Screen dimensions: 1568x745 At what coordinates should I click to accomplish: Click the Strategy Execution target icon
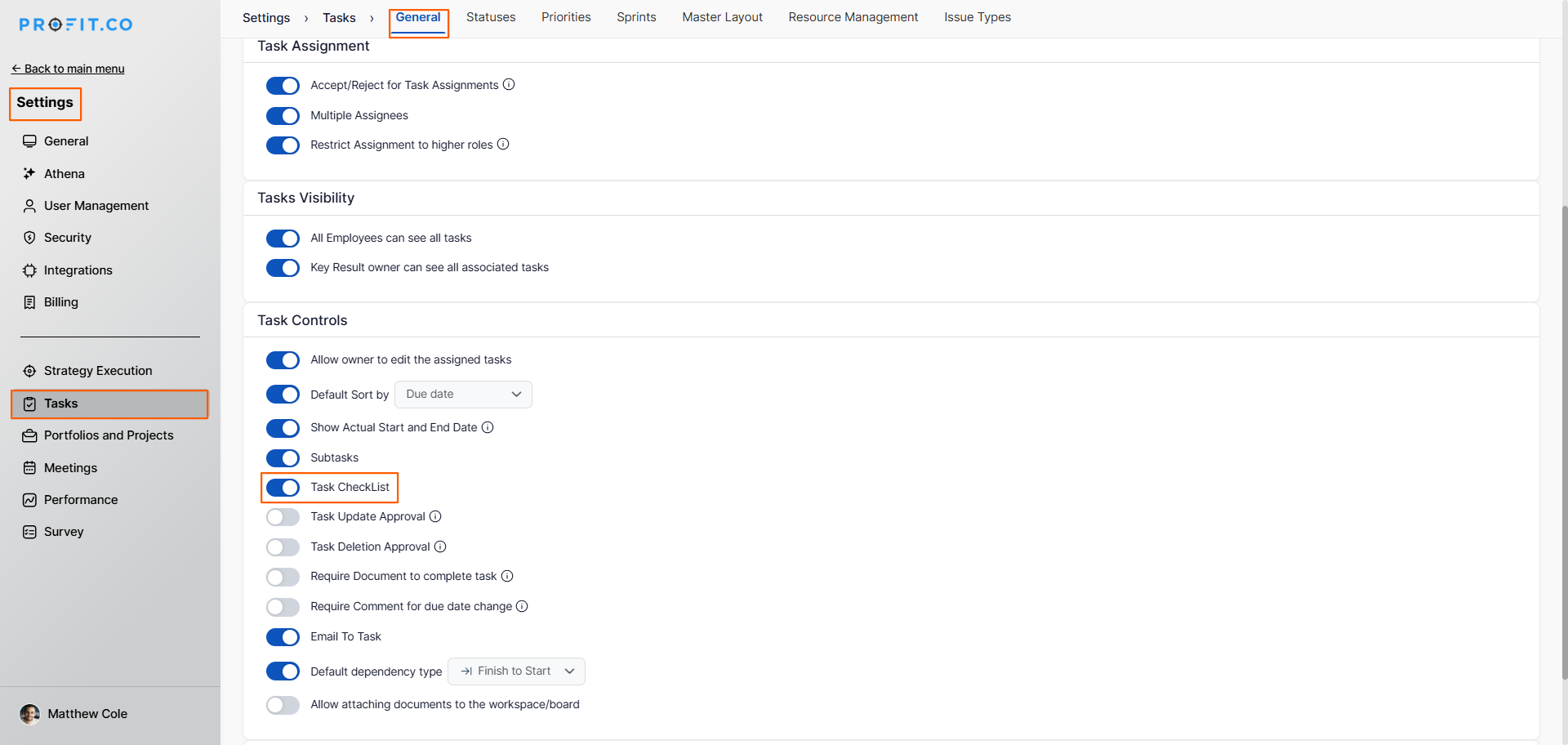29,371
